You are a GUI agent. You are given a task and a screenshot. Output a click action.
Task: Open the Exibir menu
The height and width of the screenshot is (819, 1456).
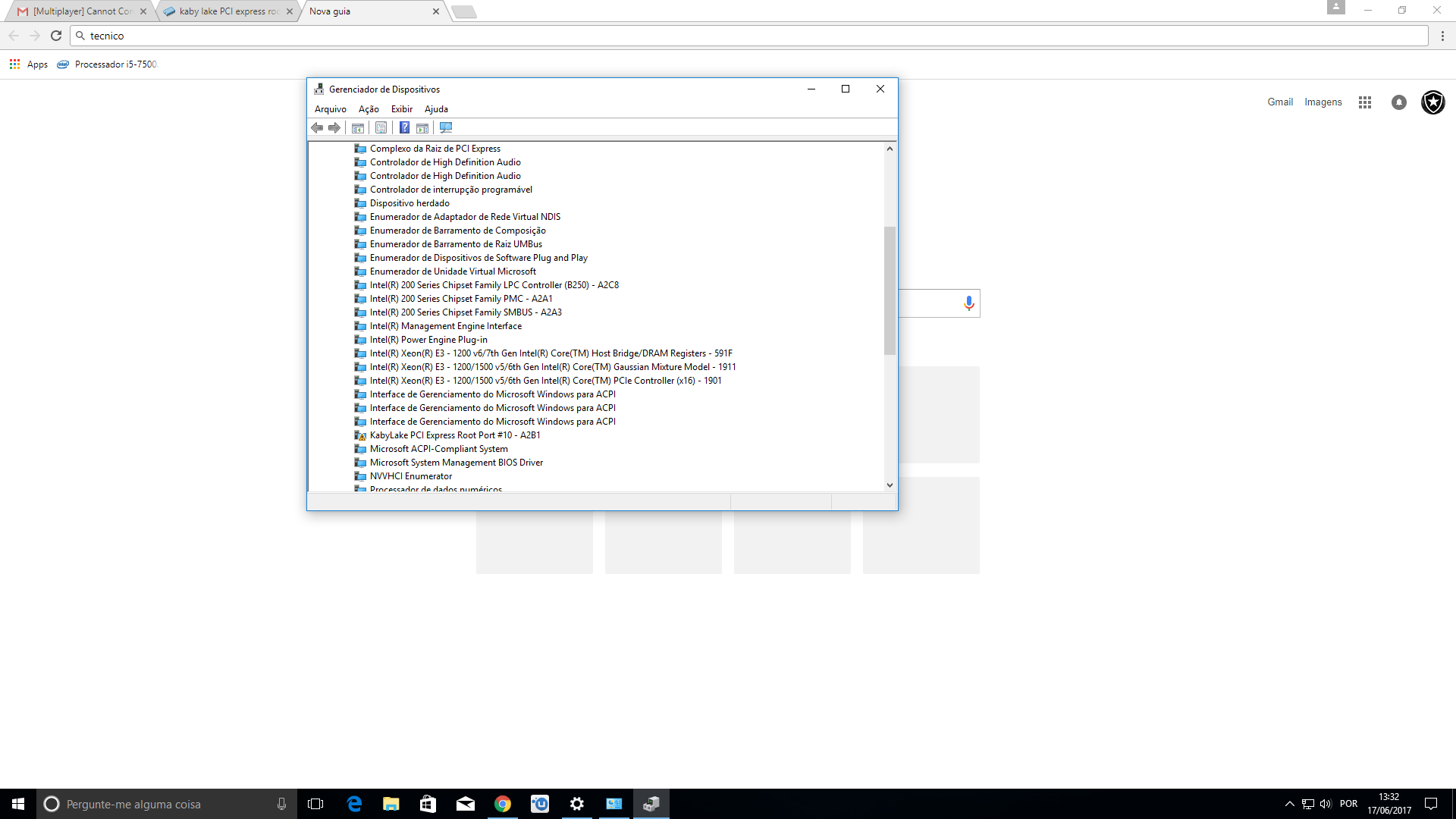[x=402, y=109]
